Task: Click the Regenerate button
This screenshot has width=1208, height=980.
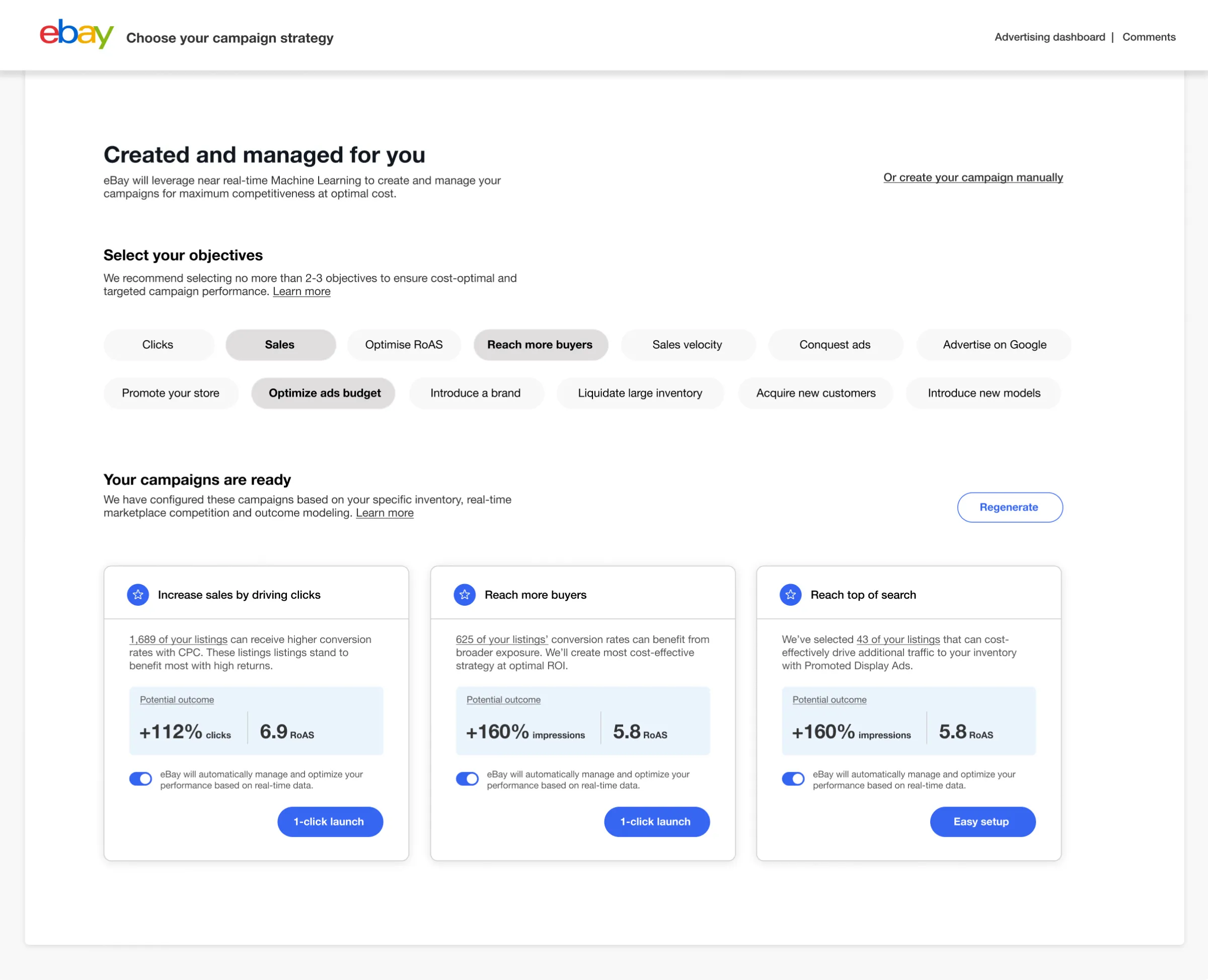Action: (x=1010, y=508)
